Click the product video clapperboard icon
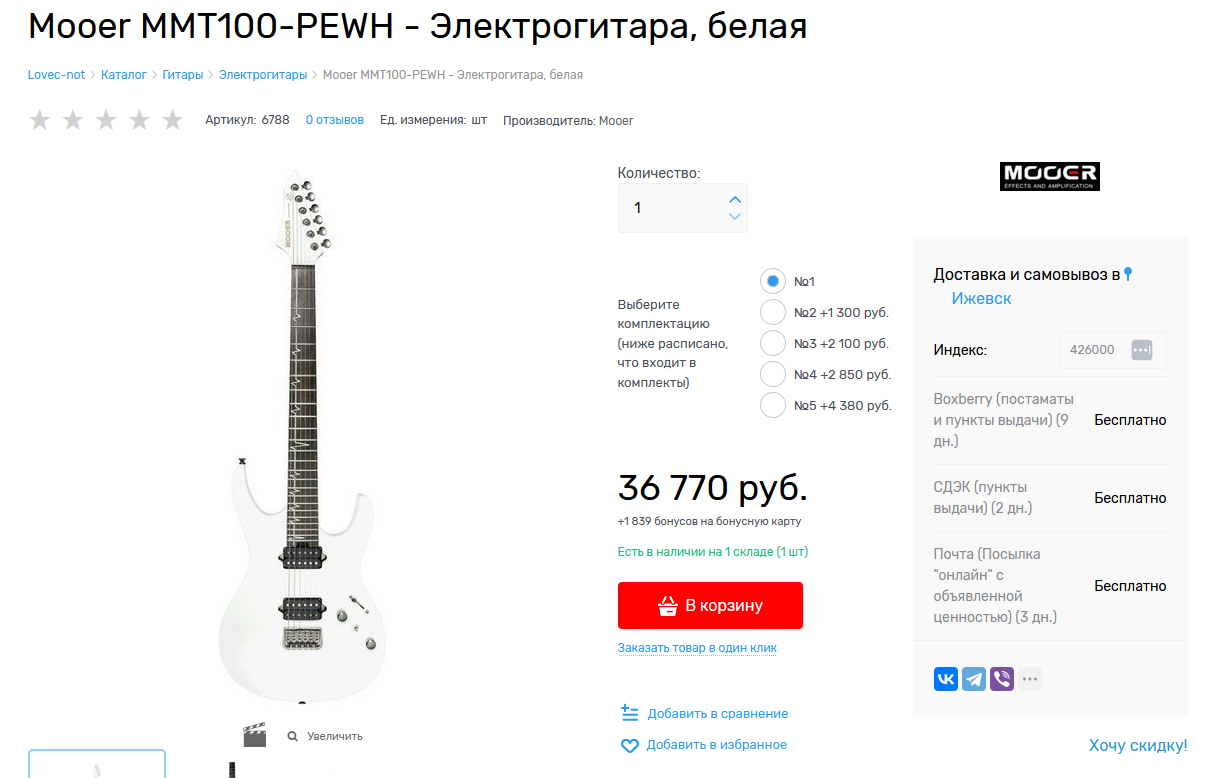 255,735
